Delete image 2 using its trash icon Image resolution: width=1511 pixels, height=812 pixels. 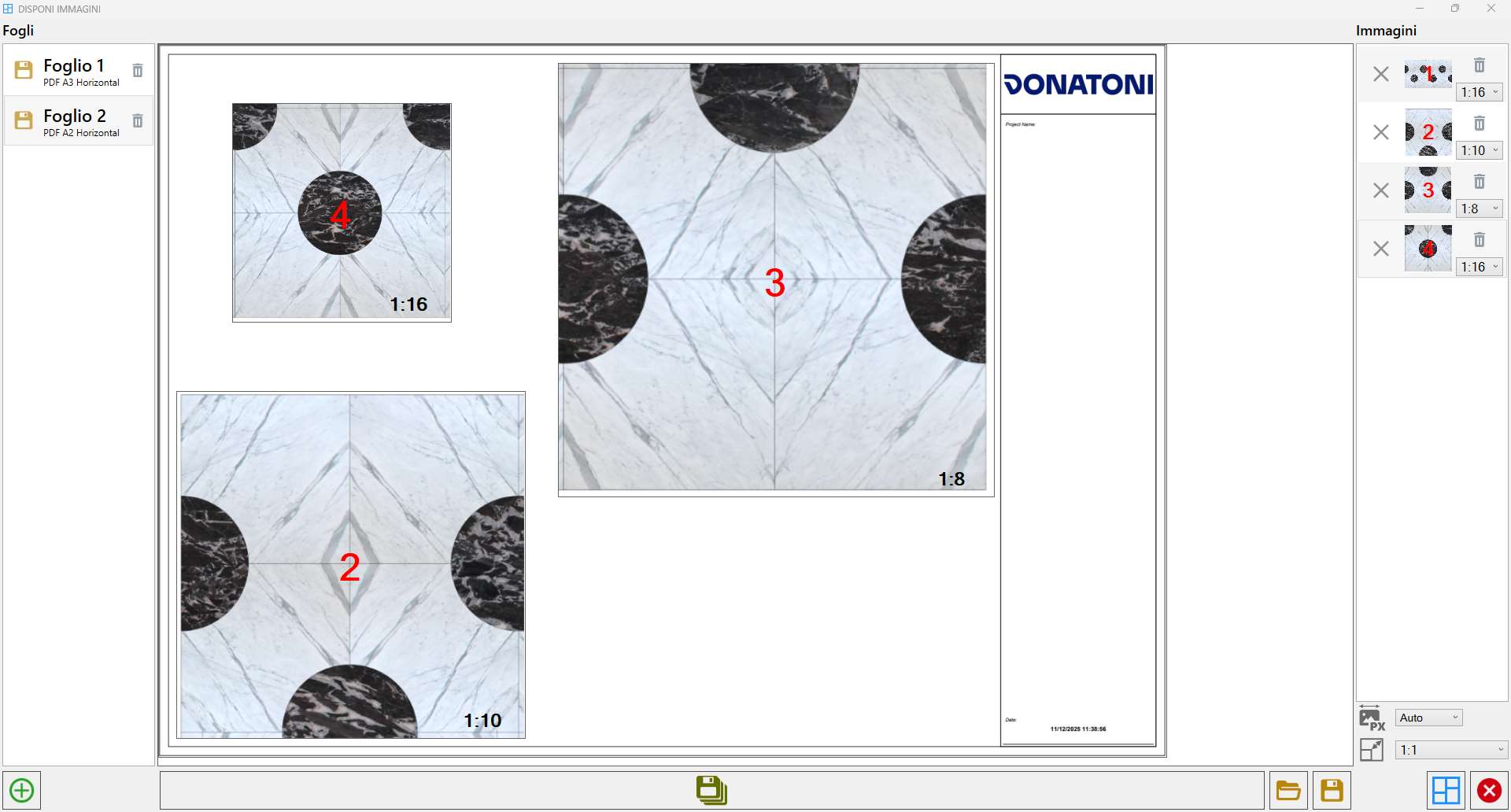point(1480,124)
